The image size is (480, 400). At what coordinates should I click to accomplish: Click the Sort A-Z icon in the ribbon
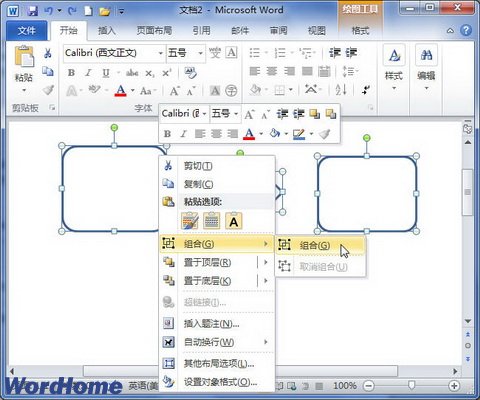[341, 89]
